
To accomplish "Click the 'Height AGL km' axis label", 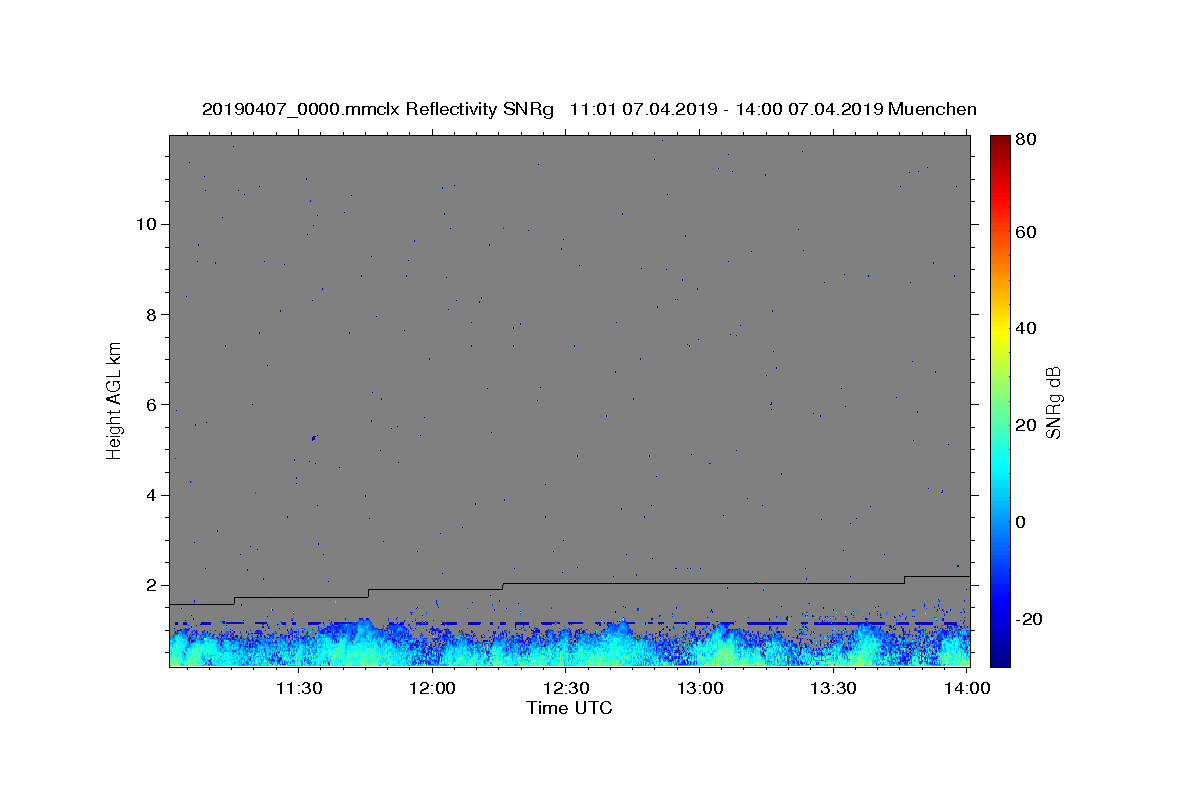I will tap(114, 399).
